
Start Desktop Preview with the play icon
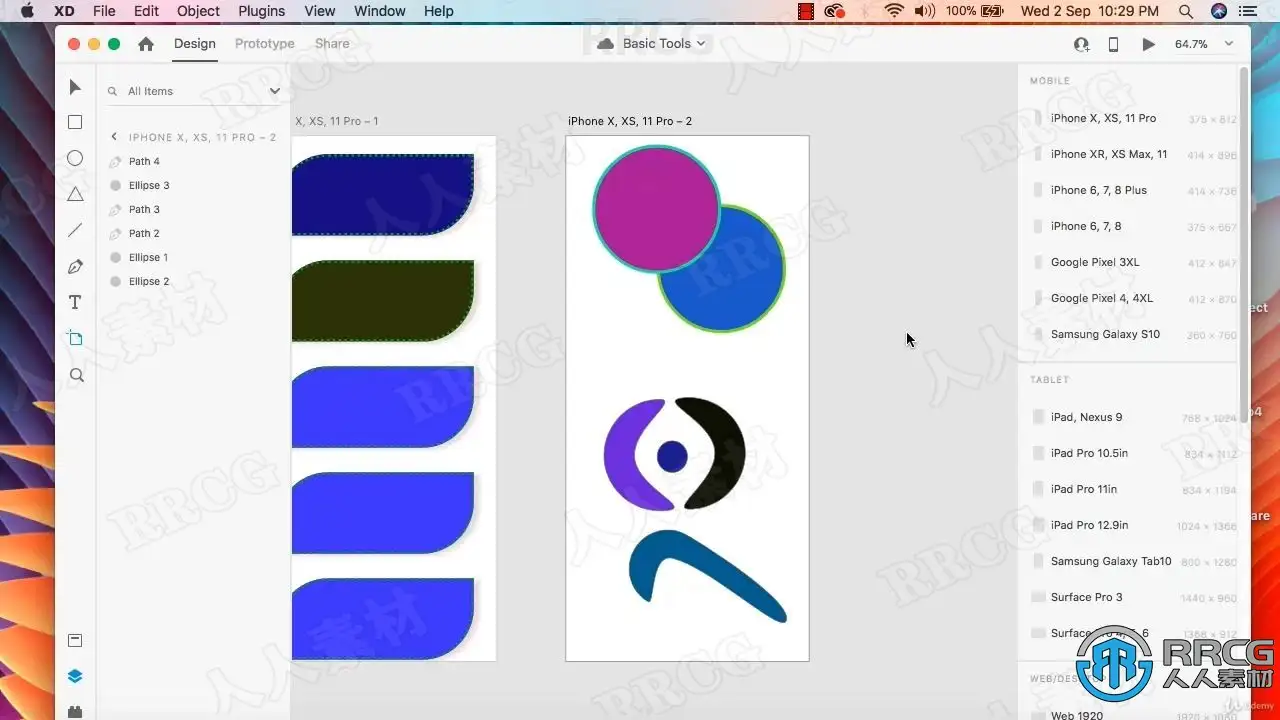[1148, 44]
